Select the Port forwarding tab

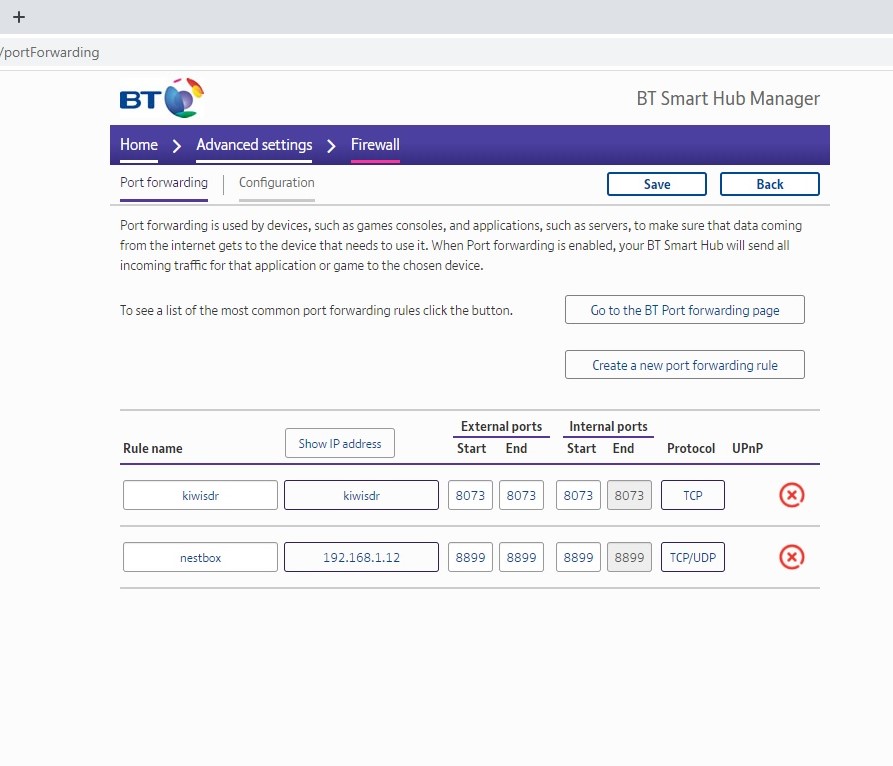coord(164,183)
